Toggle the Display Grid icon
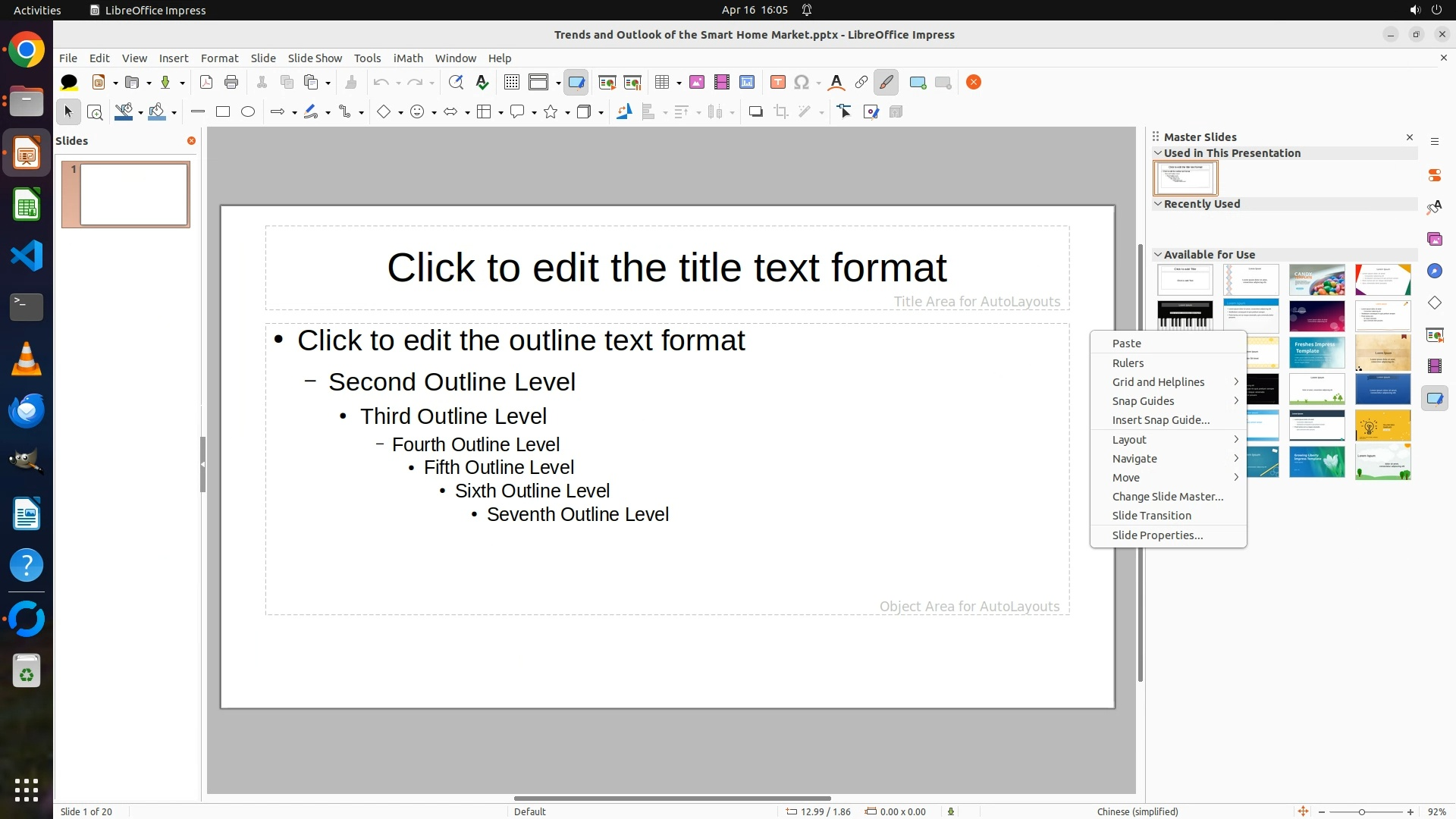The image size is (1456, 819). 512,83
